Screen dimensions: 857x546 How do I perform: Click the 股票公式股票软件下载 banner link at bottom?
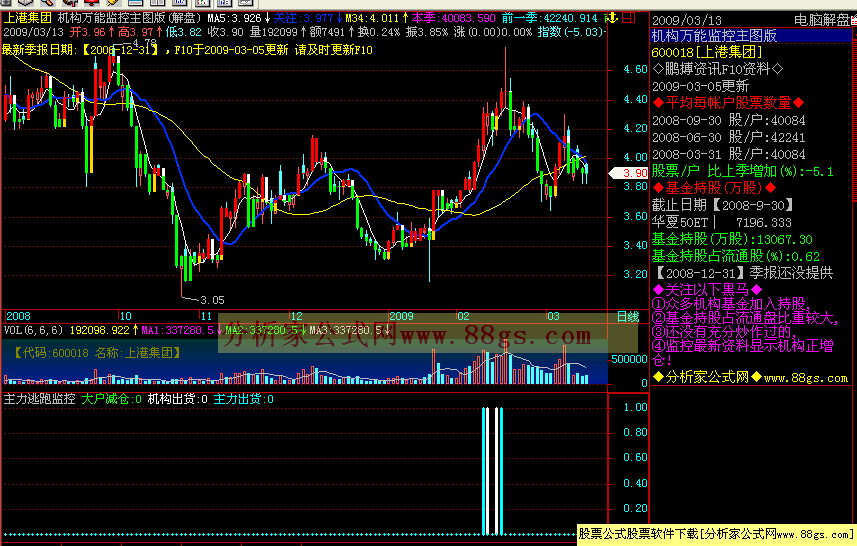pos(717,533)
